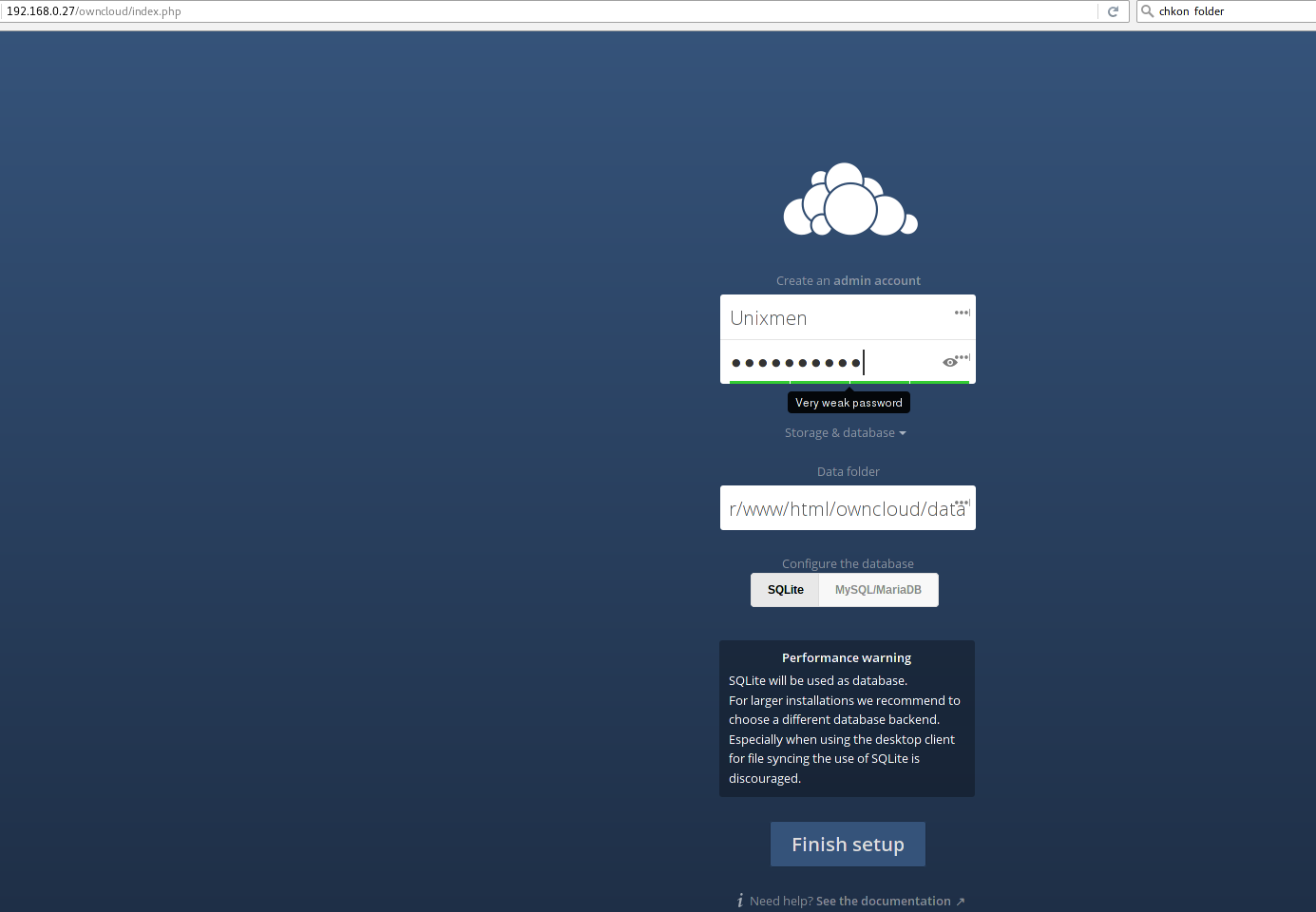
Task: Collapse the Storage & database section
Action: pyautogui.click(x=846, y=432)
